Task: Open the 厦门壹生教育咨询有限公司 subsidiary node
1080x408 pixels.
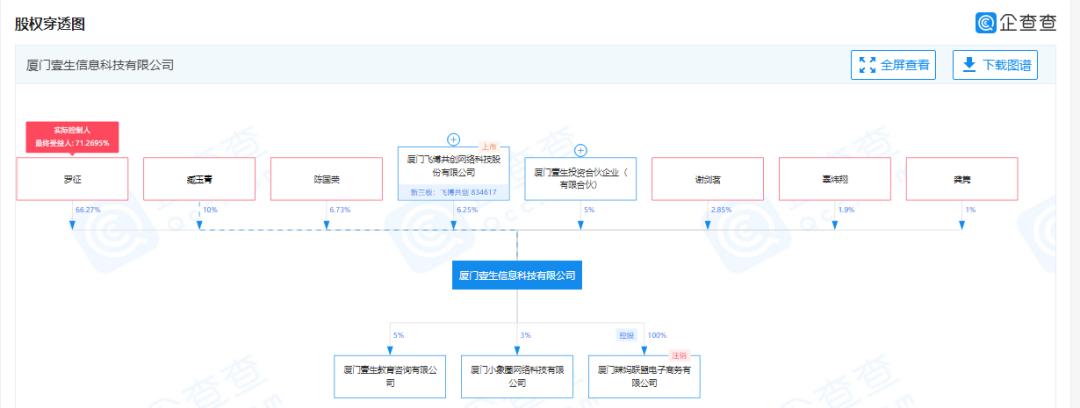Action: pyautogui.click(x=390, y=377)
